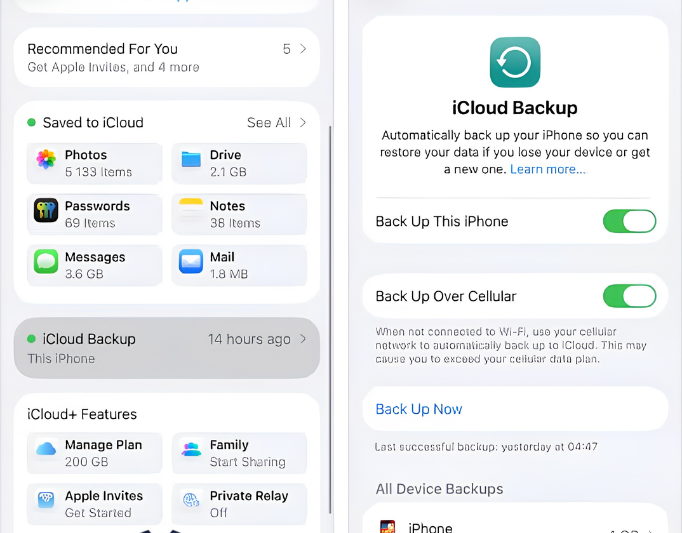Screen dimensions: 682x533
Task: Open iCloud Backup row chevron
Action: 303,339
